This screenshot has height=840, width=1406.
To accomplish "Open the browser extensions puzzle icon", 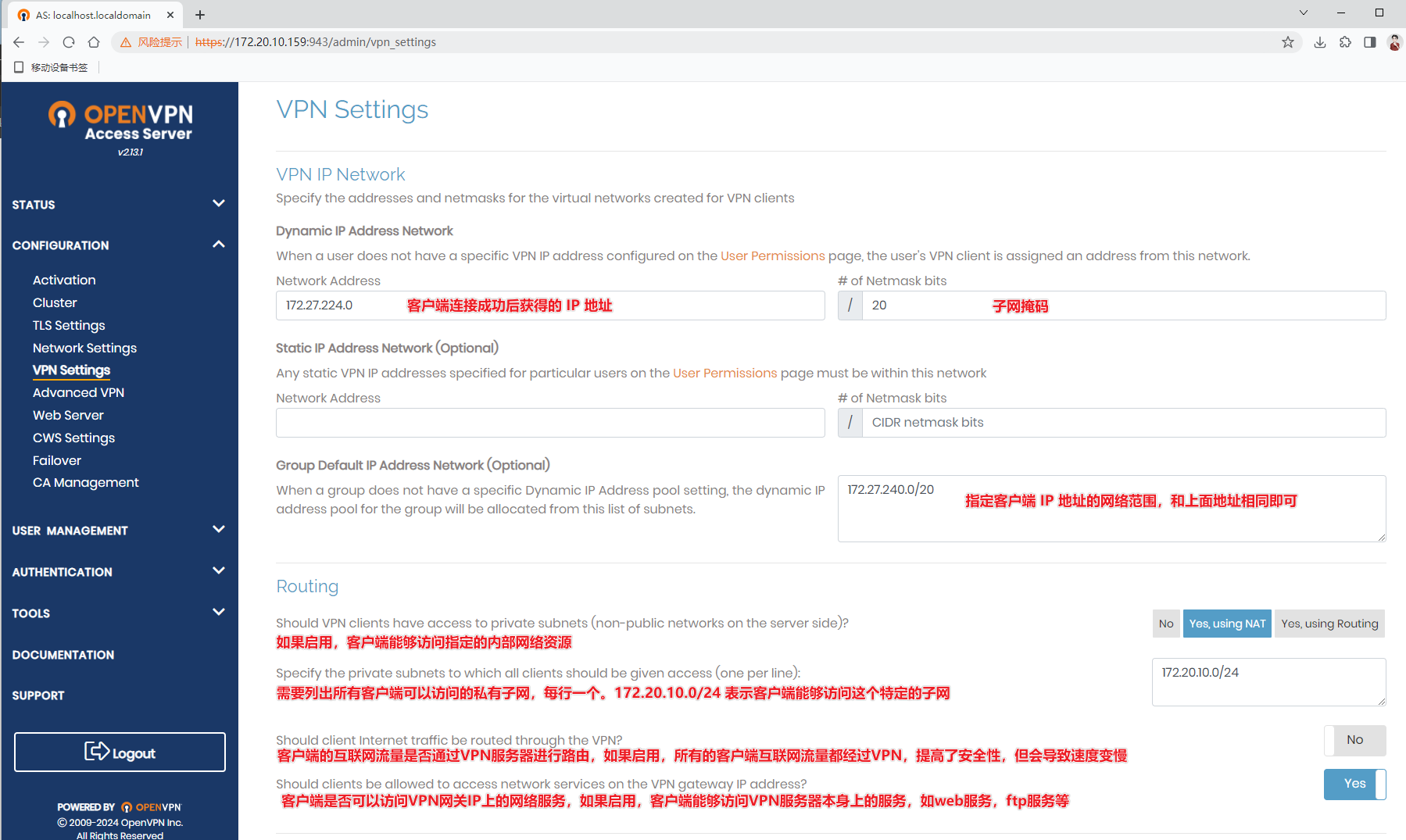I will coord(1345,42).
